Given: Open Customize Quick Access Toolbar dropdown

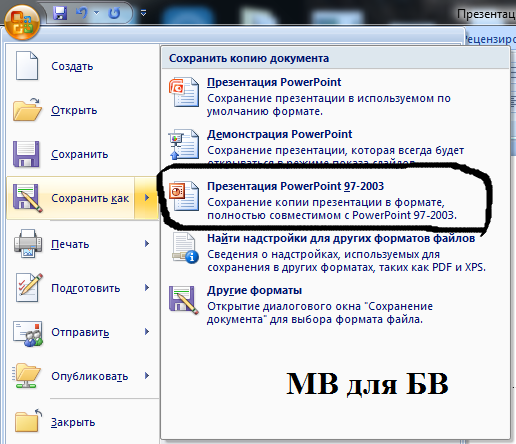Looking at the screenshot, I should click(x=143, y=13).
